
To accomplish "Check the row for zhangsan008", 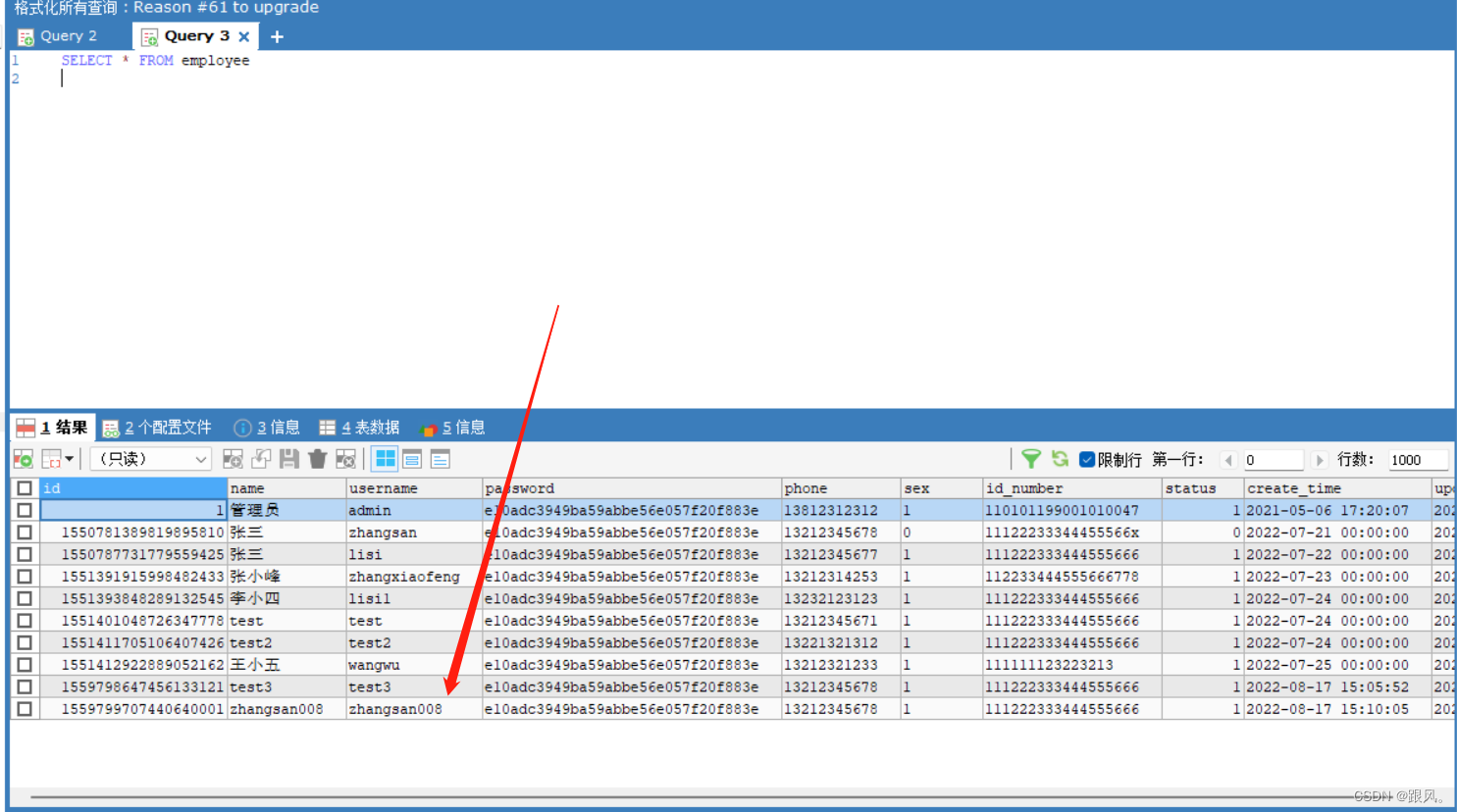I will click(25, 708).
